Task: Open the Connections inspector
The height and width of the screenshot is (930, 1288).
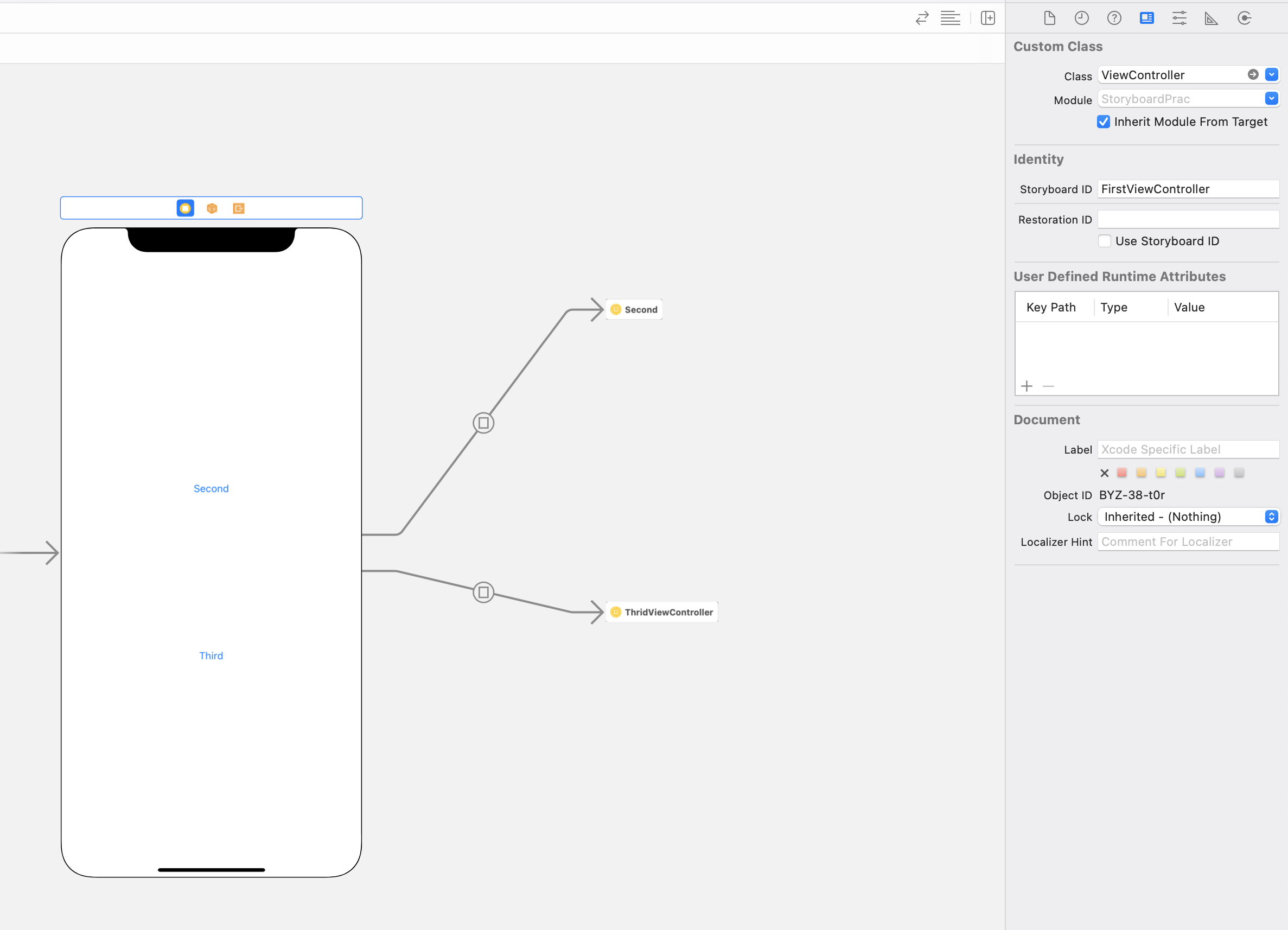Action: [1244, 18]
